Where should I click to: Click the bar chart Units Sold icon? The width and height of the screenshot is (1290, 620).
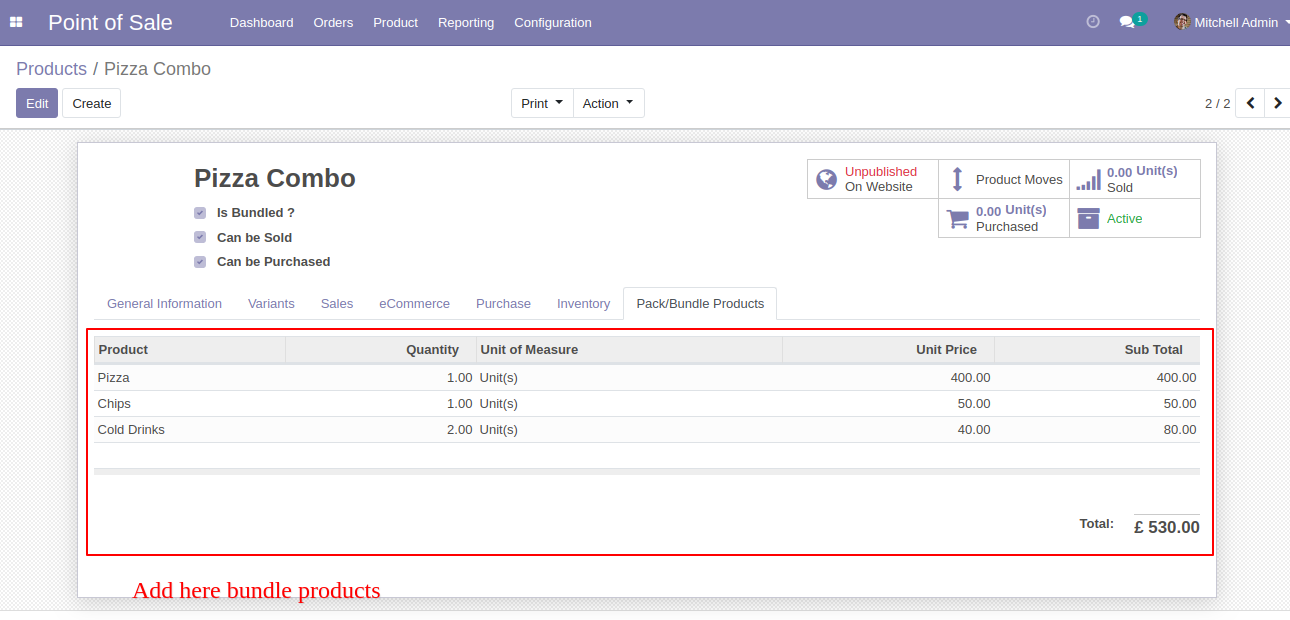pyautogui.click(x=1088, y=180)
